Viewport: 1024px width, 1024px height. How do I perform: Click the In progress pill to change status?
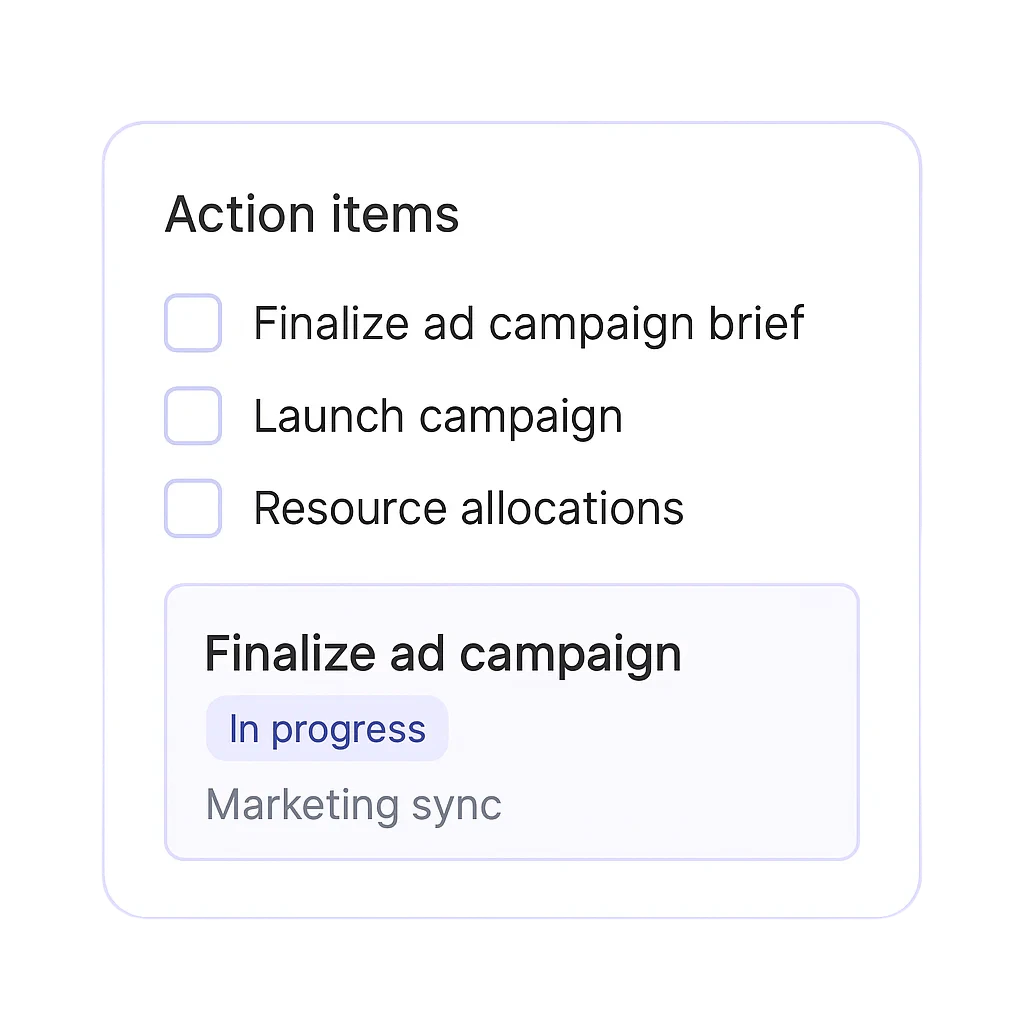(327, 728)
